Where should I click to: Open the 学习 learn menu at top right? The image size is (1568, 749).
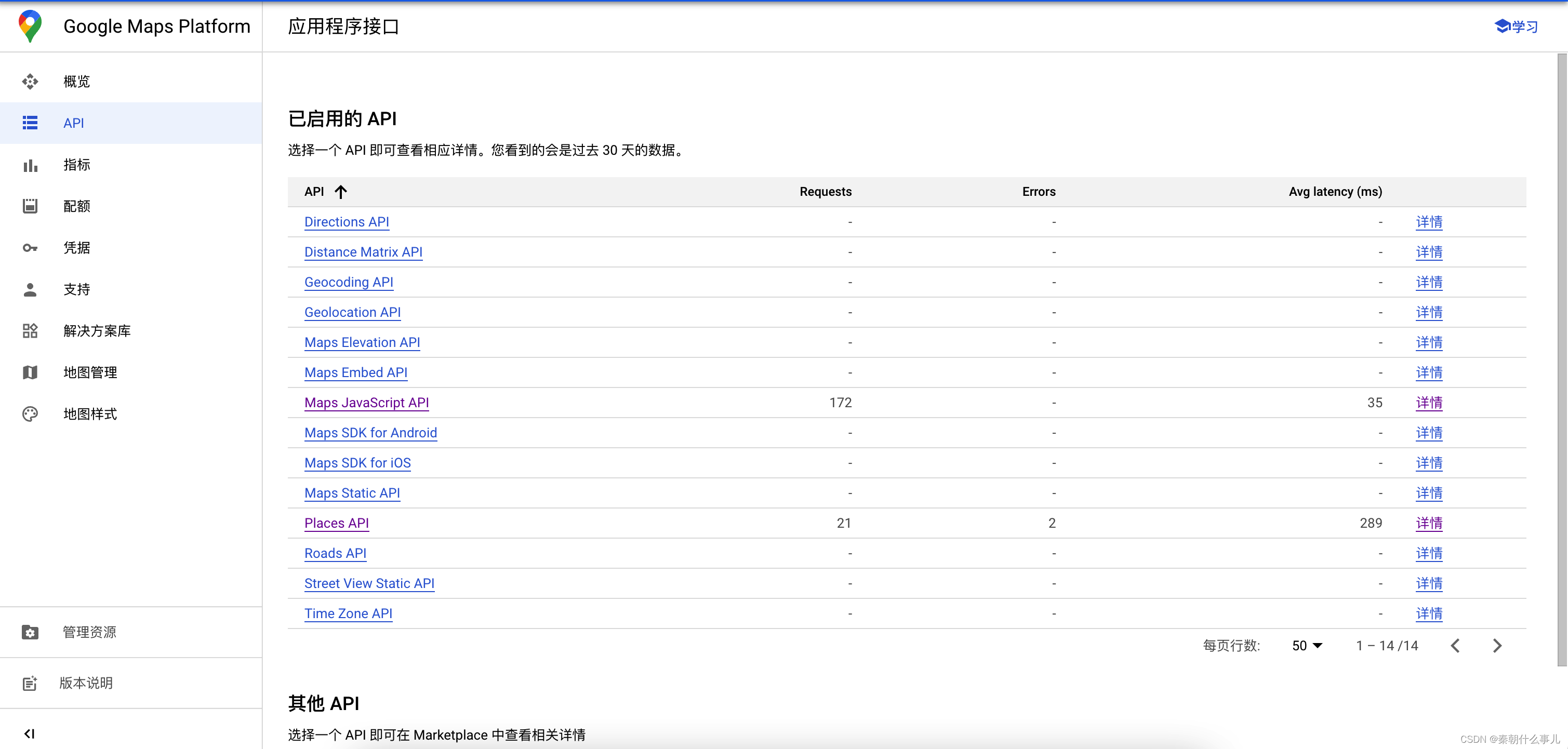[1516, 27]
